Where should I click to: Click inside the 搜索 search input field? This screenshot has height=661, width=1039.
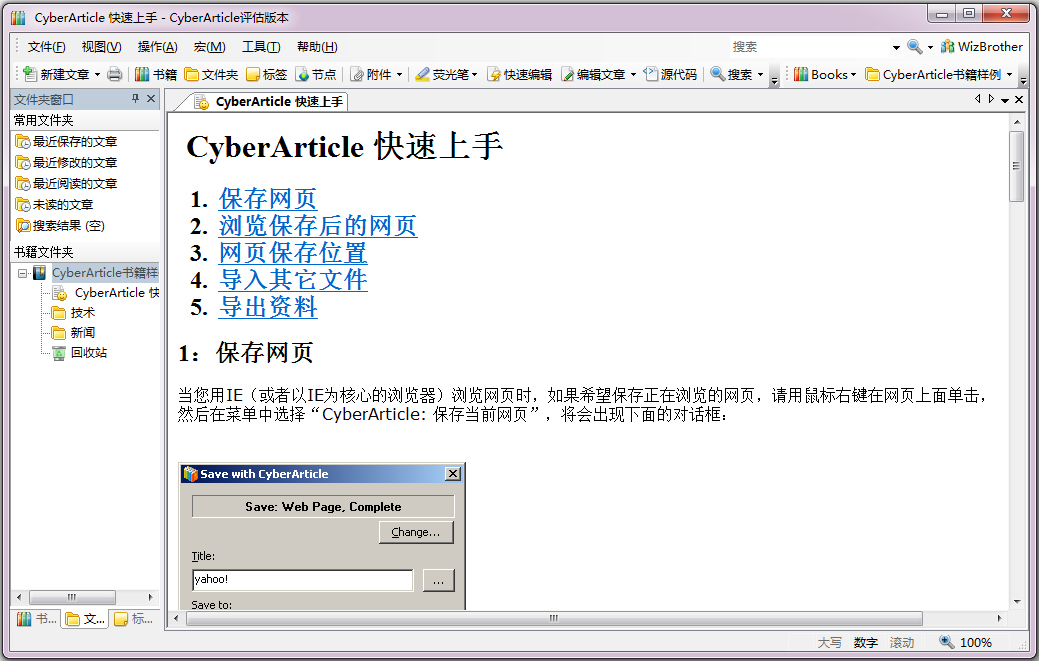(x=808, y=46)
